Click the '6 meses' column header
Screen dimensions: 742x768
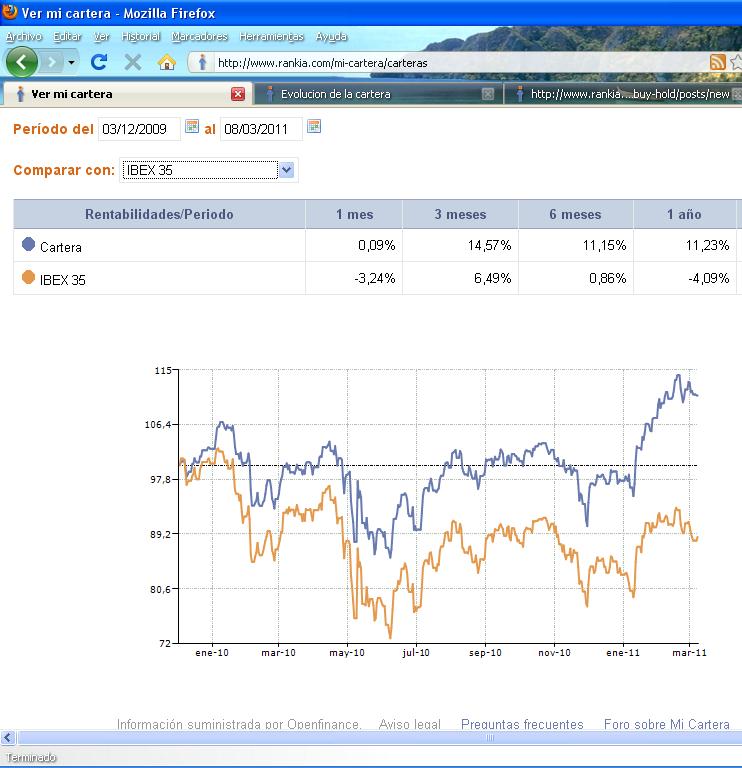575,214
